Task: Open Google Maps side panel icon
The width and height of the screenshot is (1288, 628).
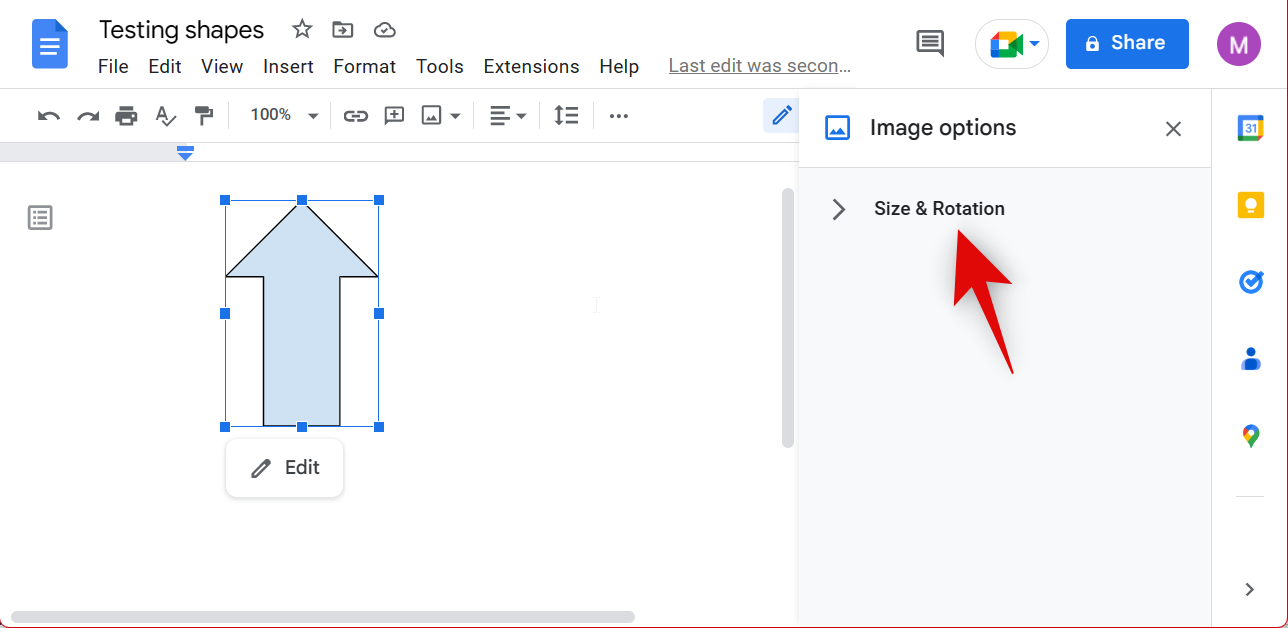Action: click(x=1250, y=436)
